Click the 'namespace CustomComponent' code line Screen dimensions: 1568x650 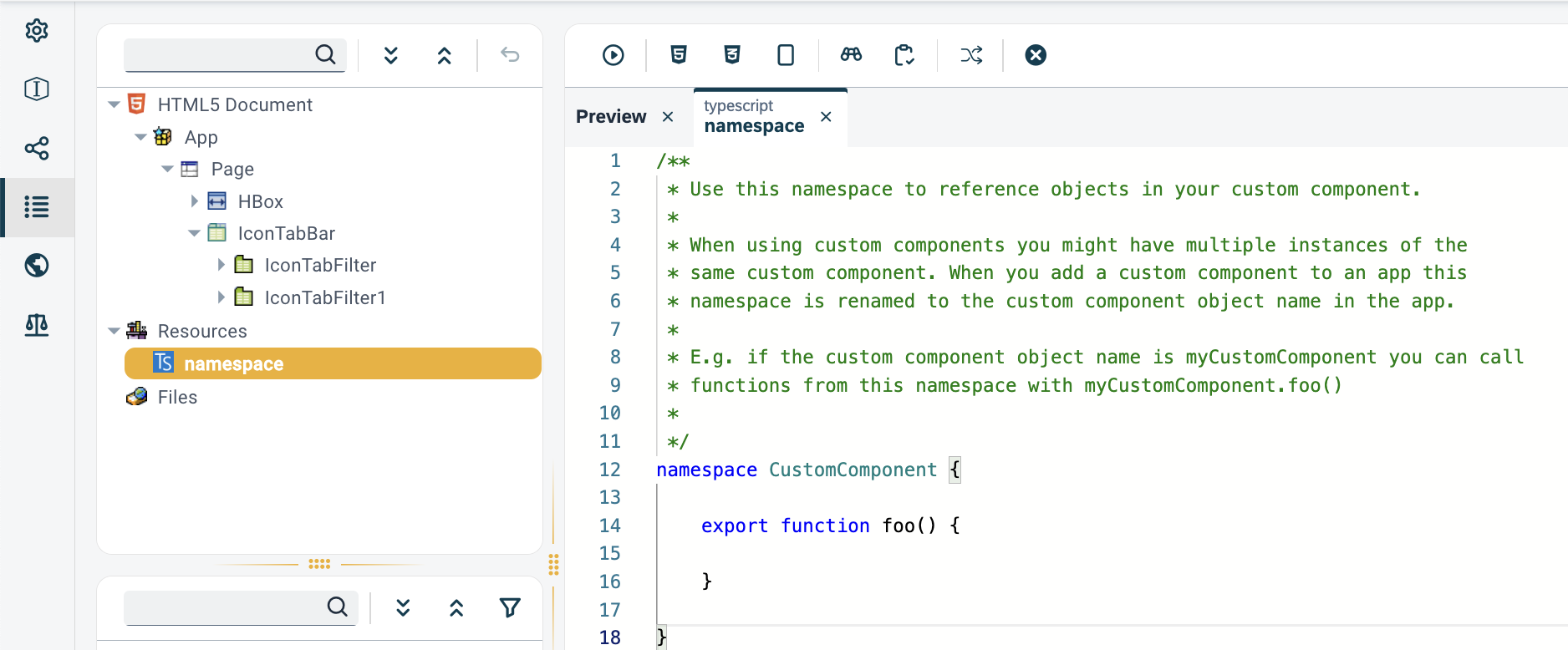point(808,470)
